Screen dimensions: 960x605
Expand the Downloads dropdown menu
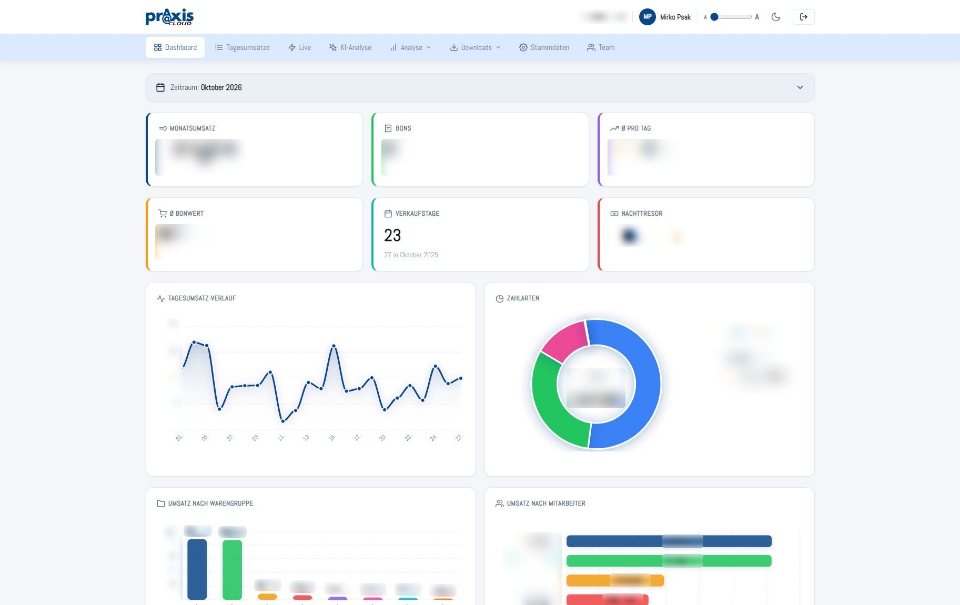(x=475, y=47)
